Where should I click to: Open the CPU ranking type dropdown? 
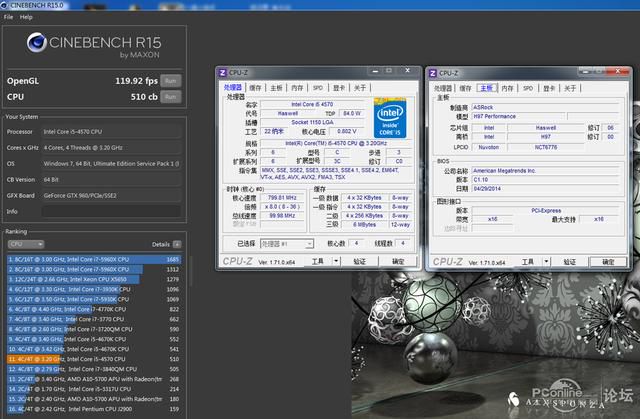click(x=26, y=244)
